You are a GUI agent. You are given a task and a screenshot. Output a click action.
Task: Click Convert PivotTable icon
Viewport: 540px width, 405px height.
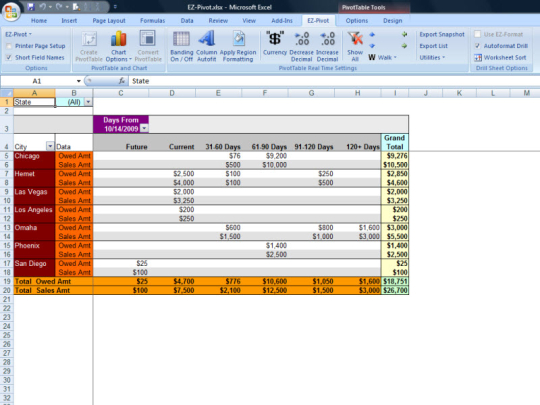tap(148, 39)
